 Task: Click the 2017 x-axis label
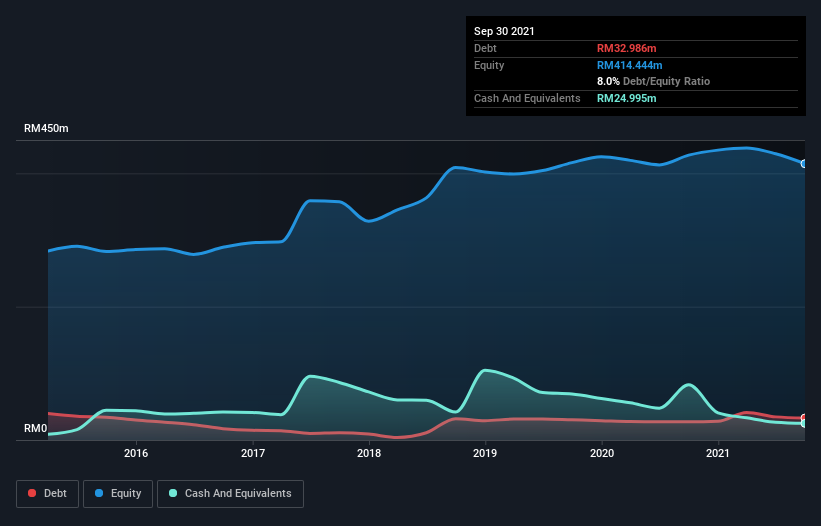pos(253,453)
